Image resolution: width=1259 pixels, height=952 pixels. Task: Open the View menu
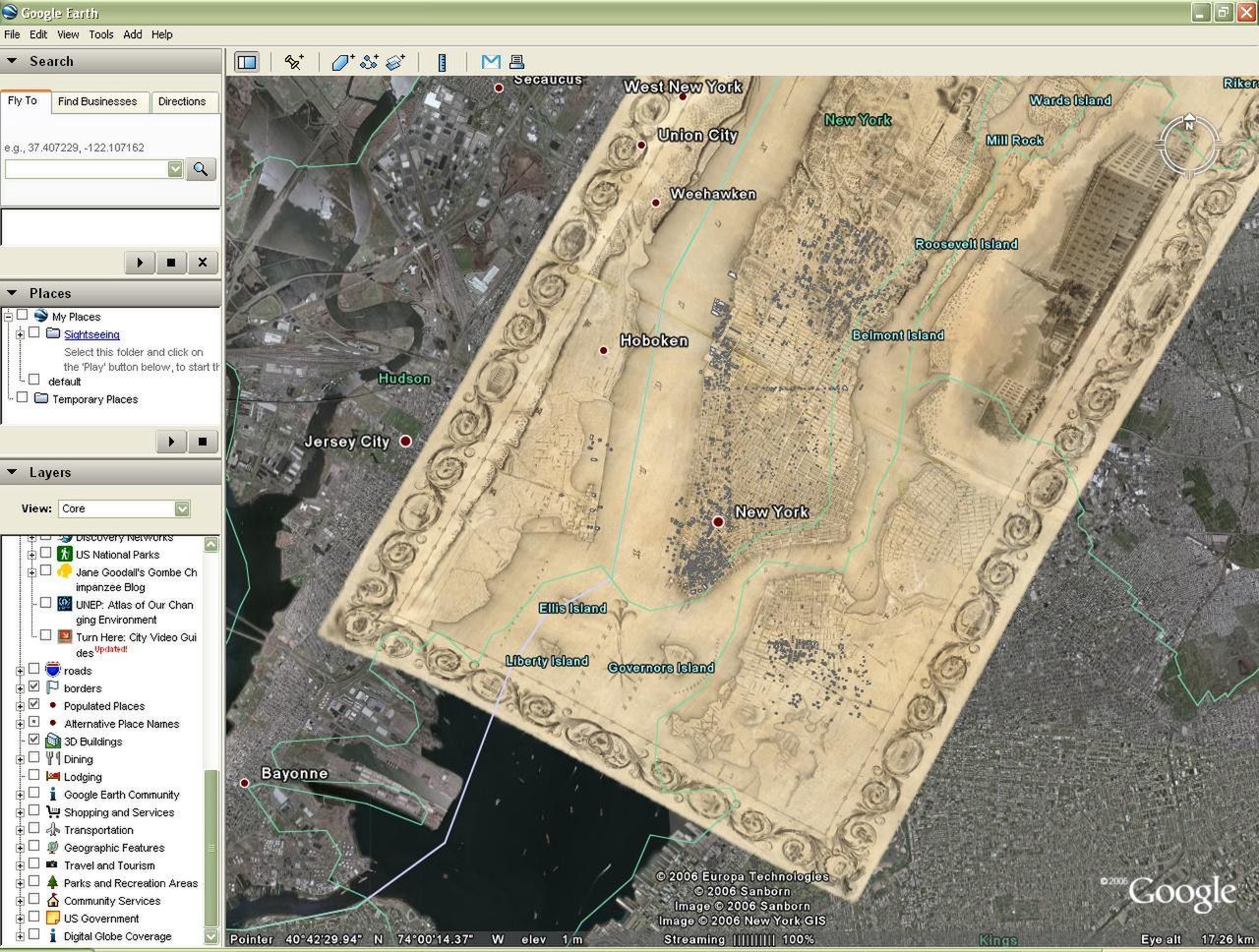[x=68, y=34]
